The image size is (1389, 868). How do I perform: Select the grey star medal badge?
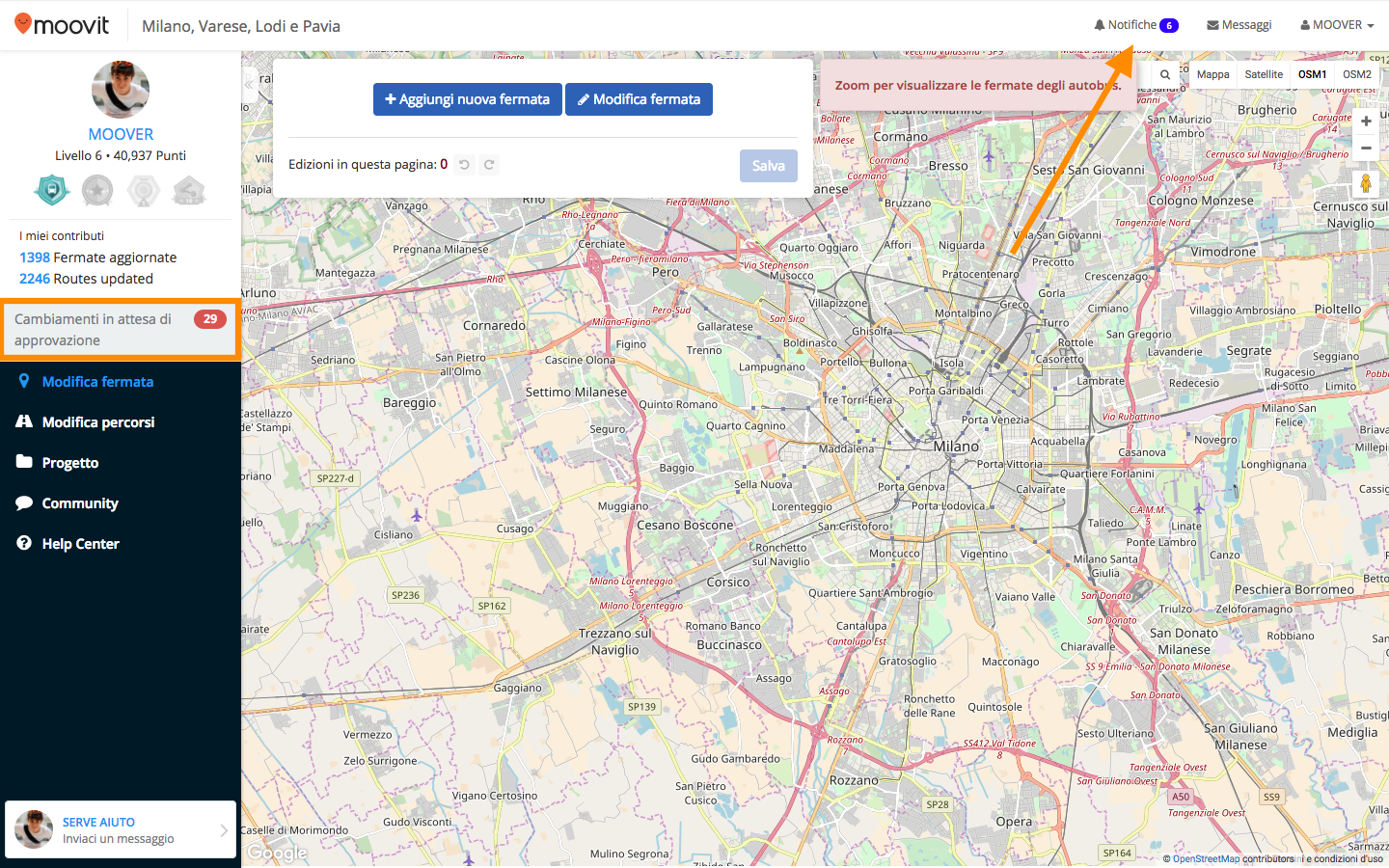[97, 190]
